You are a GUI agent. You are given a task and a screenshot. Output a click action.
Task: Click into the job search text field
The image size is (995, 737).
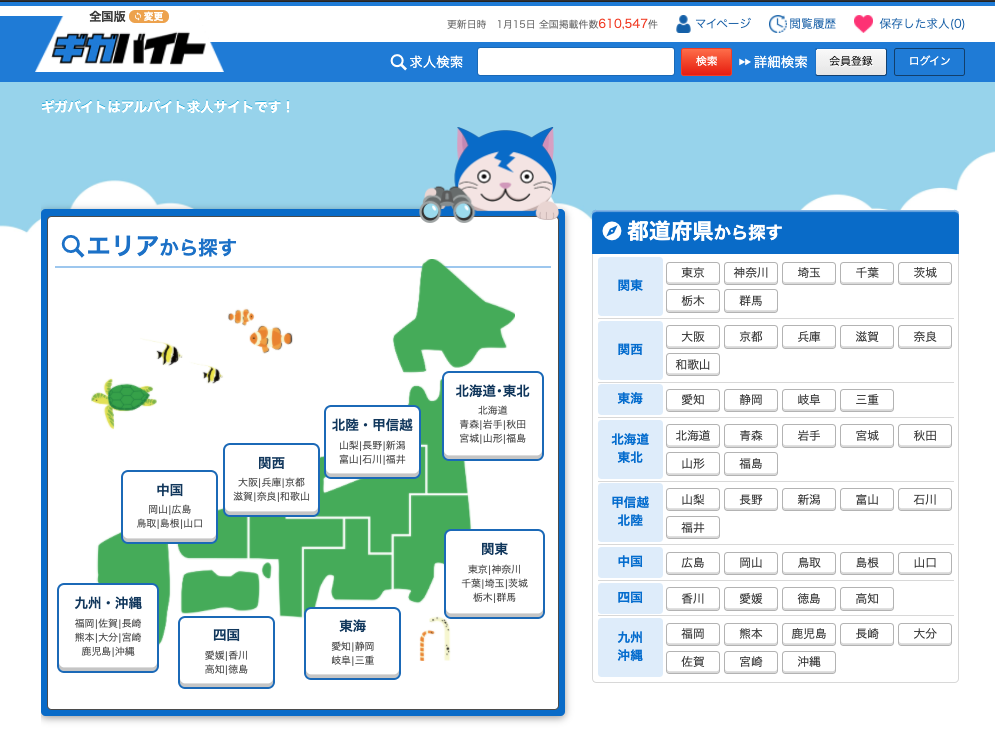click(x=575, y=62)
